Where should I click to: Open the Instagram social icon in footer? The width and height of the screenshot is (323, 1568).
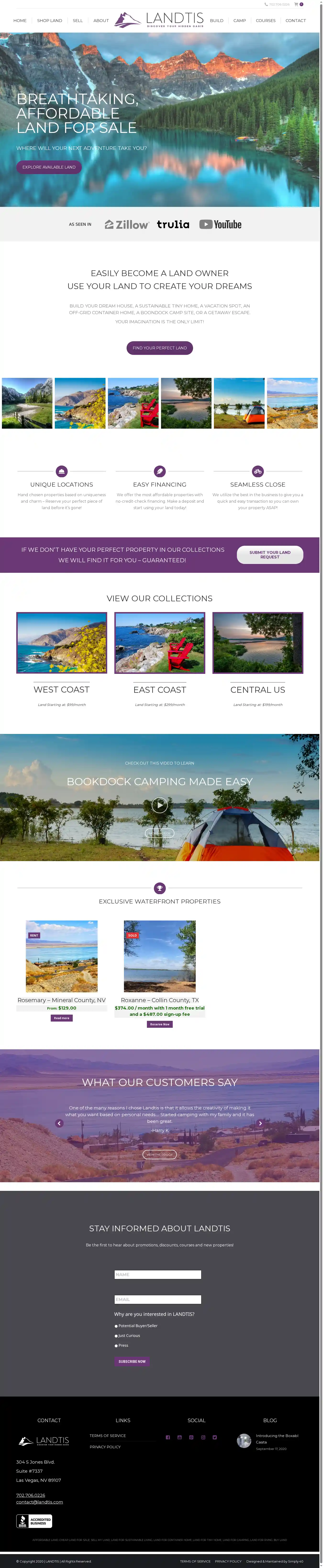tap(203, 1437)
